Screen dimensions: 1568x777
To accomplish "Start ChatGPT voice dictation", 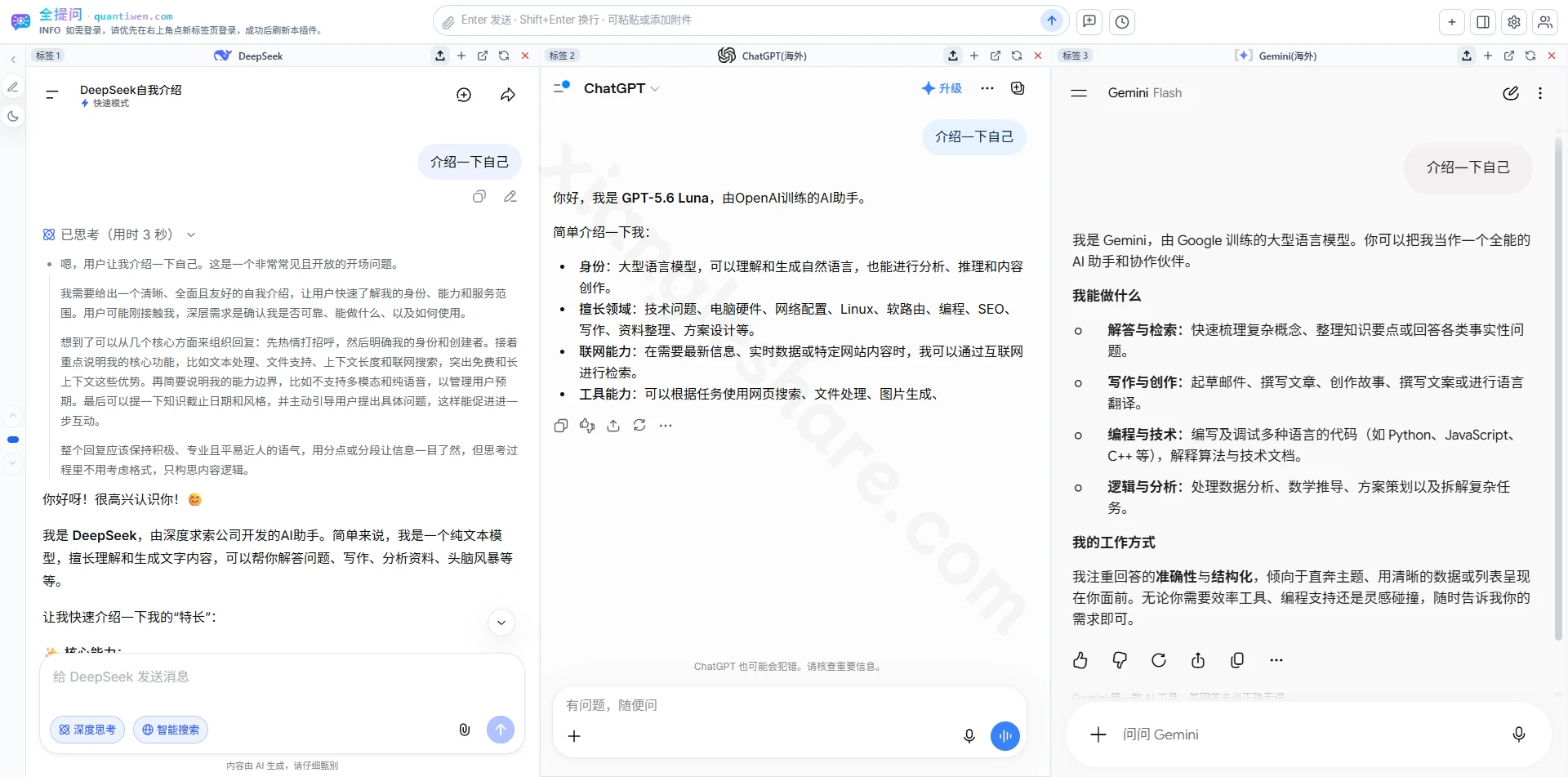I will [969, 736].
